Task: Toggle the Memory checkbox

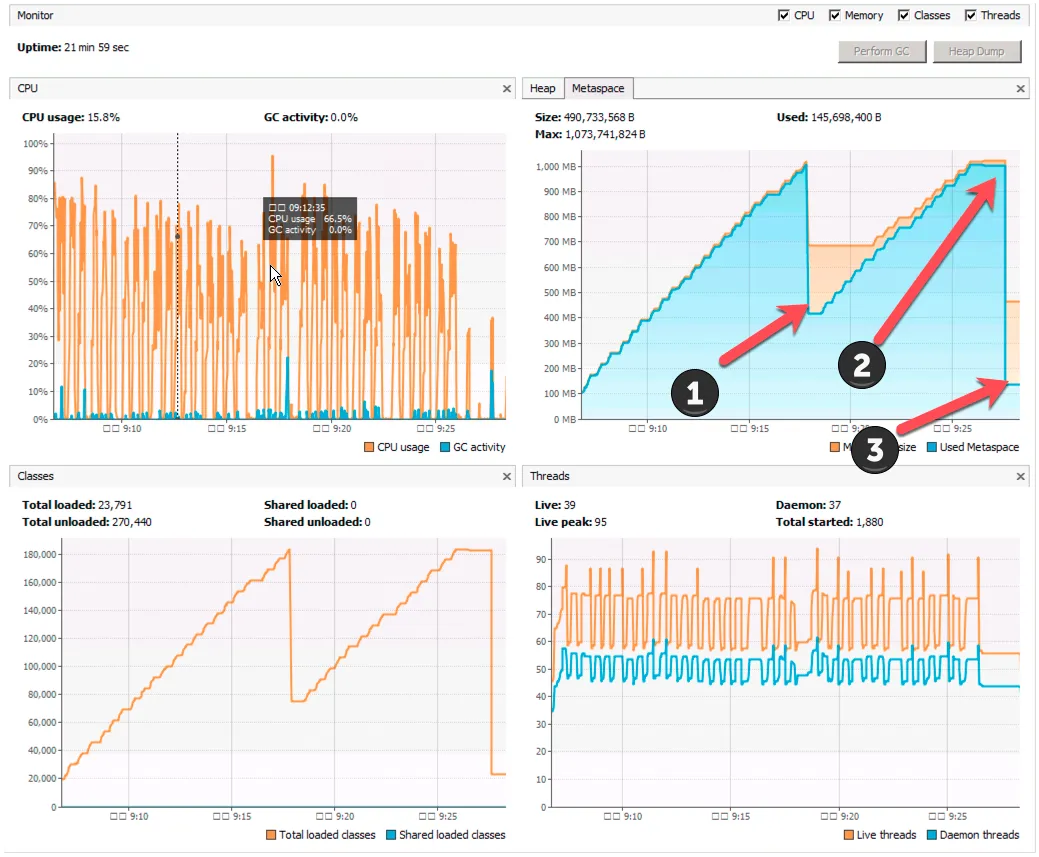Action: click(x=834, y=15)
